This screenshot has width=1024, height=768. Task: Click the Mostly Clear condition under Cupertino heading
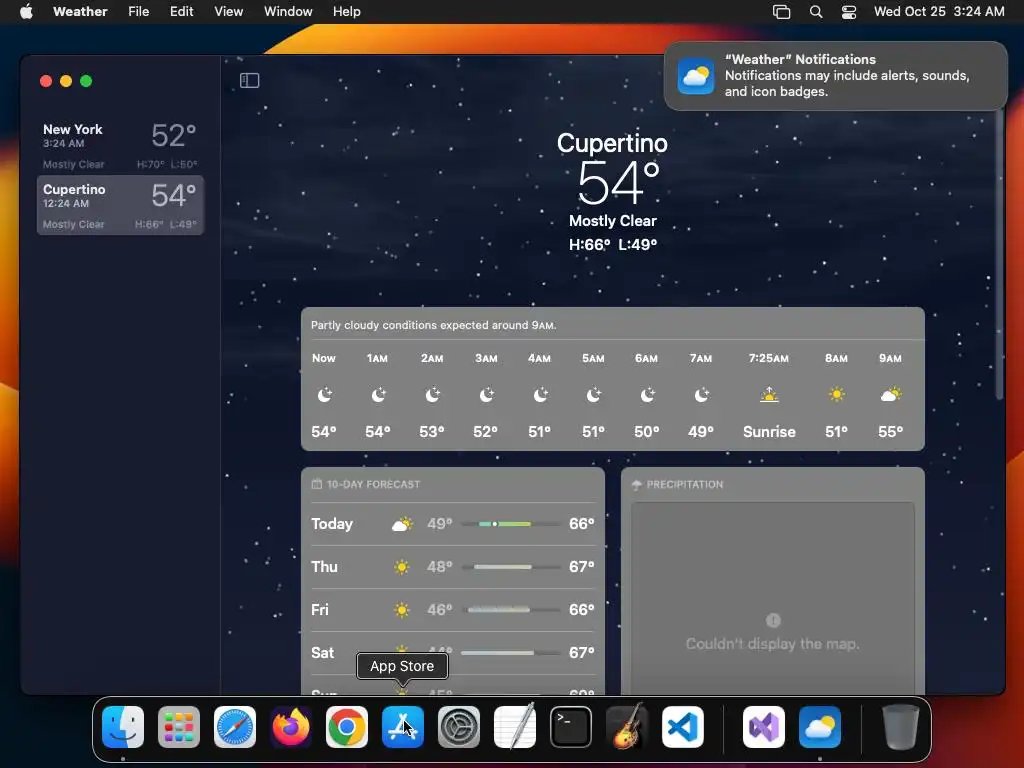613,221
